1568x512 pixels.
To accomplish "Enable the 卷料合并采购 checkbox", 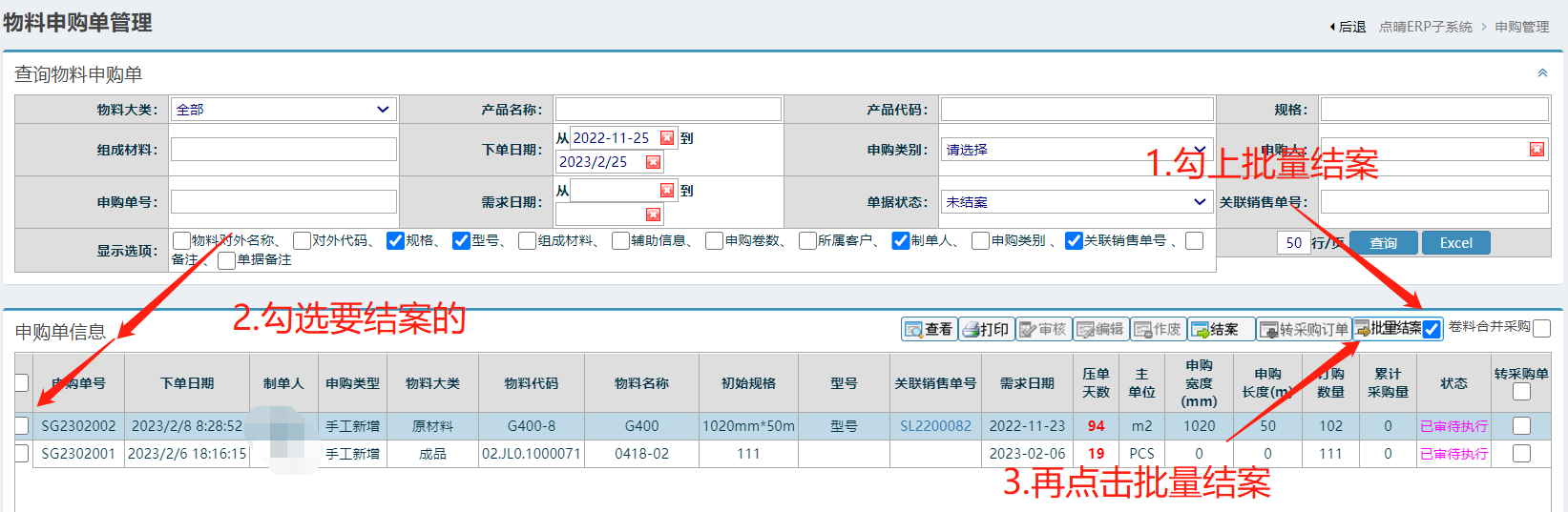I will pos(1541,328).
